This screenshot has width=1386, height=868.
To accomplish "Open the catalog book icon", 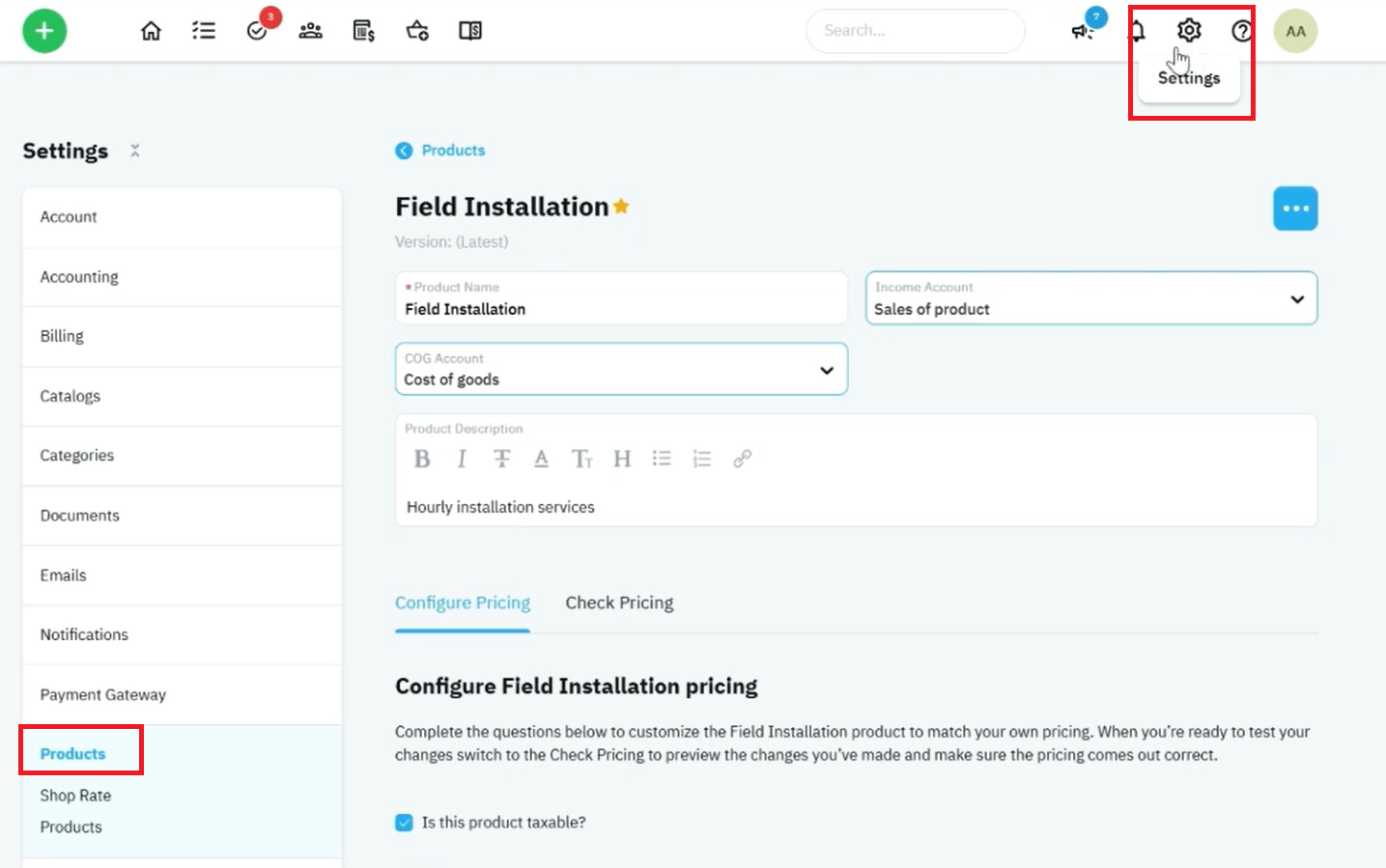I will 470,31.
